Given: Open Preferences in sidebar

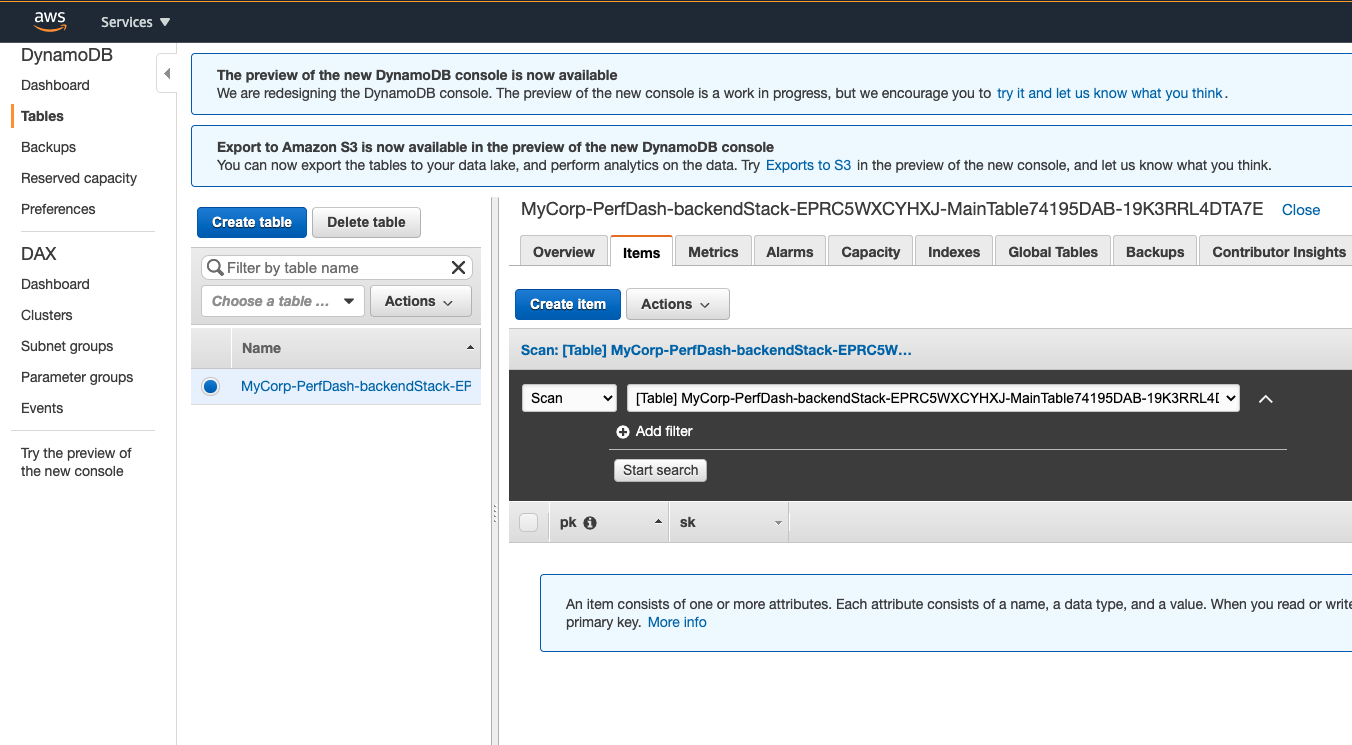Looking at the screenshot, I should 58,209.
